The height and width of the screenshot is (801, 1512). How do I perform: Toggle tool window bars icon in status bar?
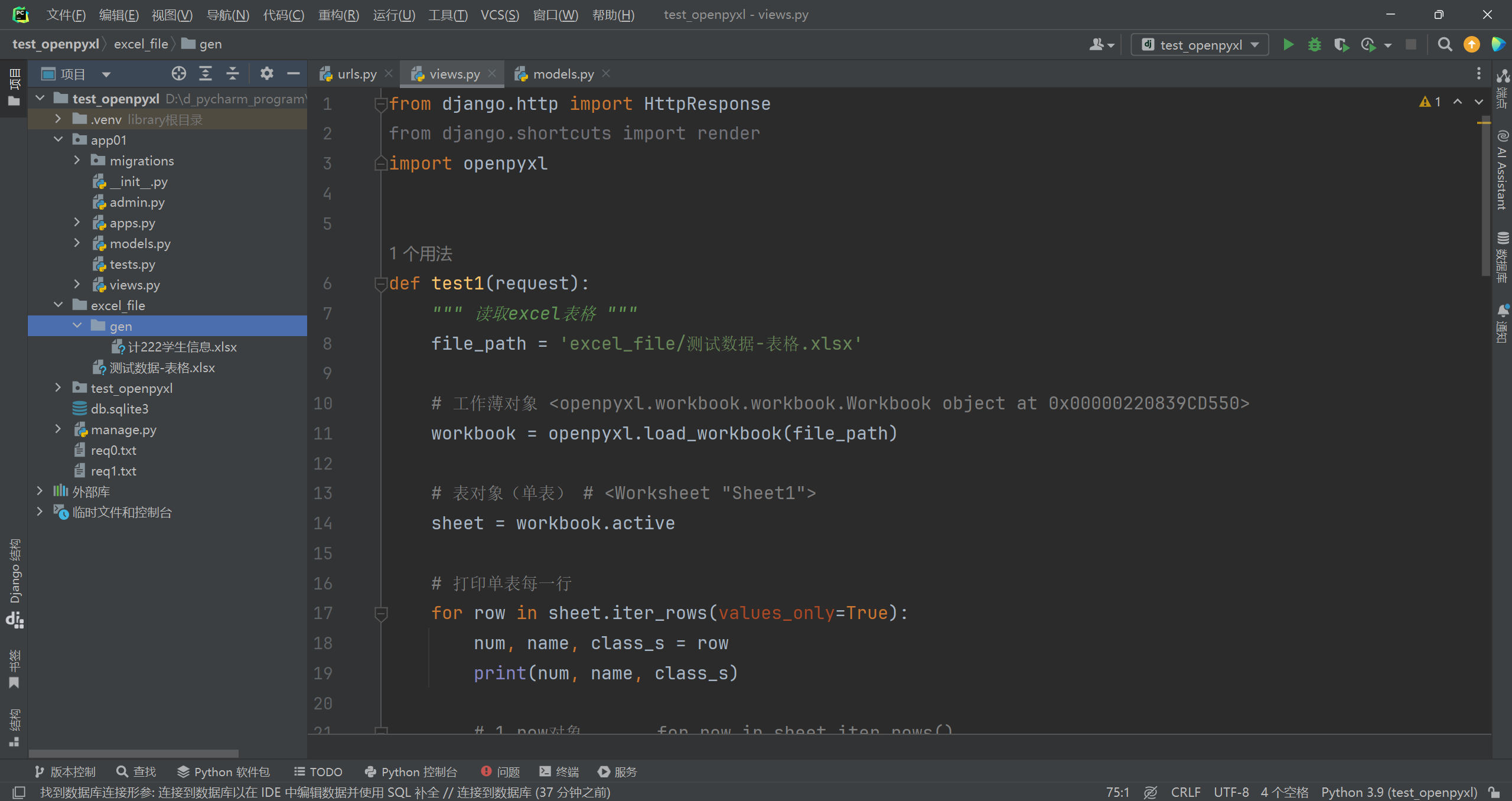coord(19,792)
